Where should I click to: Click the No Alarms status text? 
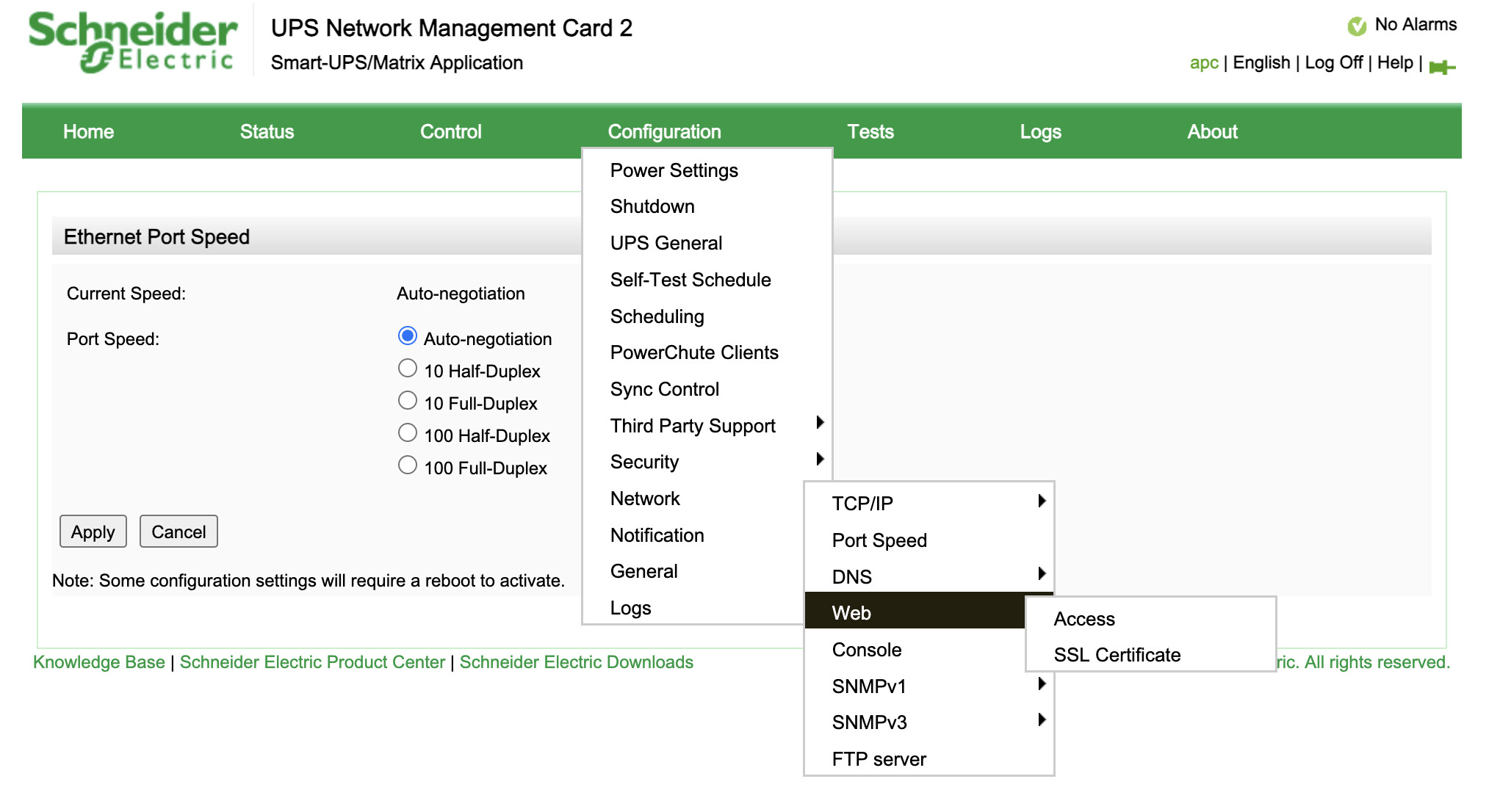pyautogui.click(x=1416, y=24)
